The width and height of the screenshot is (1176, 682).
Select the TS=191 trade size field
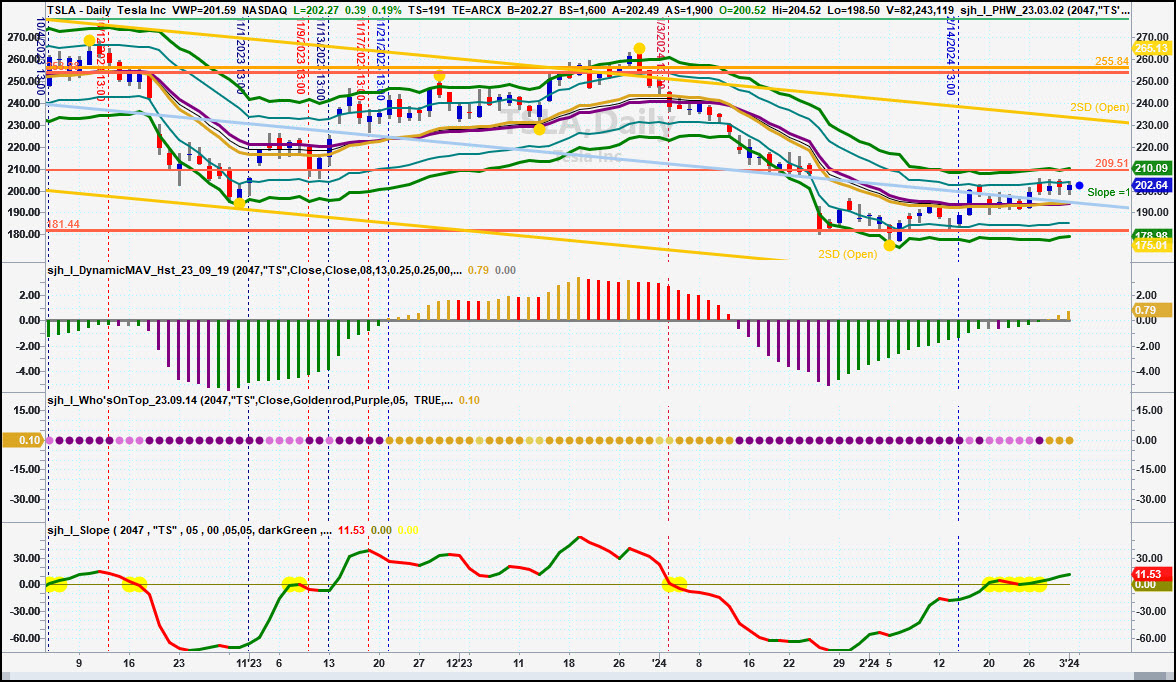(426, 11)
